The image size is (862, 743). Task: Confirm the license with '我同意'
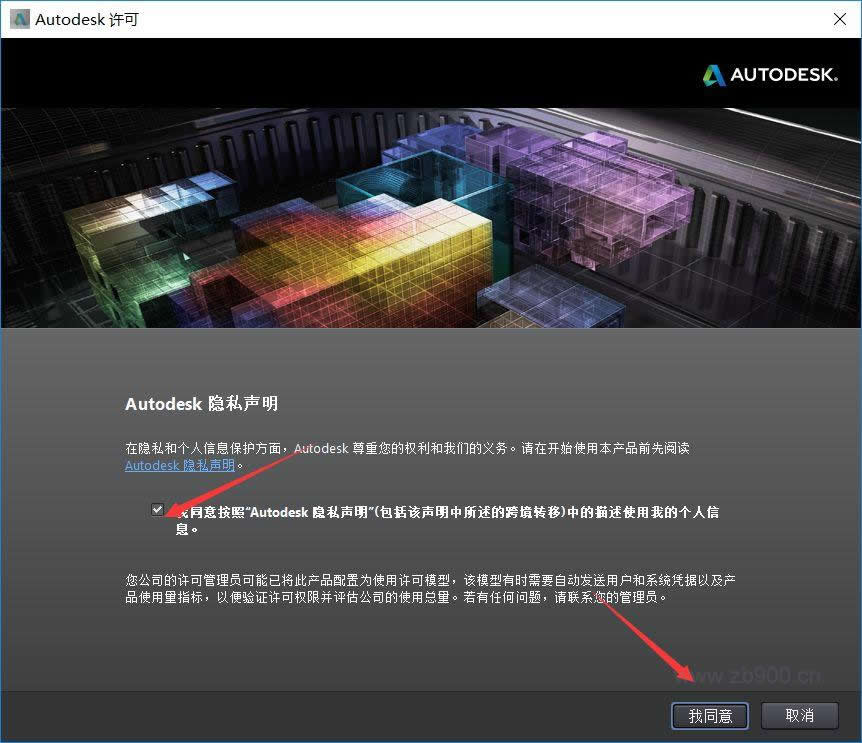[x=709, y=716]
